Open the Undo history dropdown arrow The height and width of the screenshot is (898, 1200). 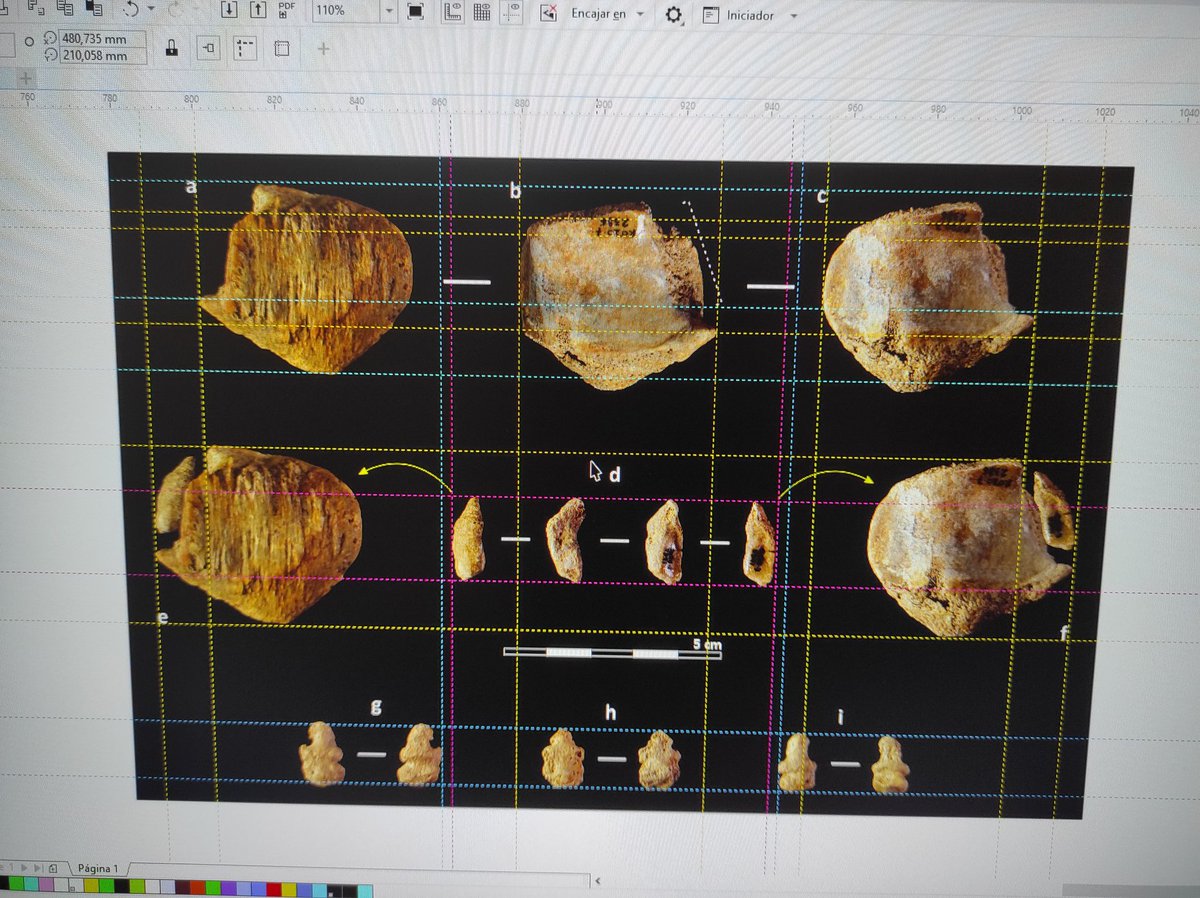click(150, 9)
